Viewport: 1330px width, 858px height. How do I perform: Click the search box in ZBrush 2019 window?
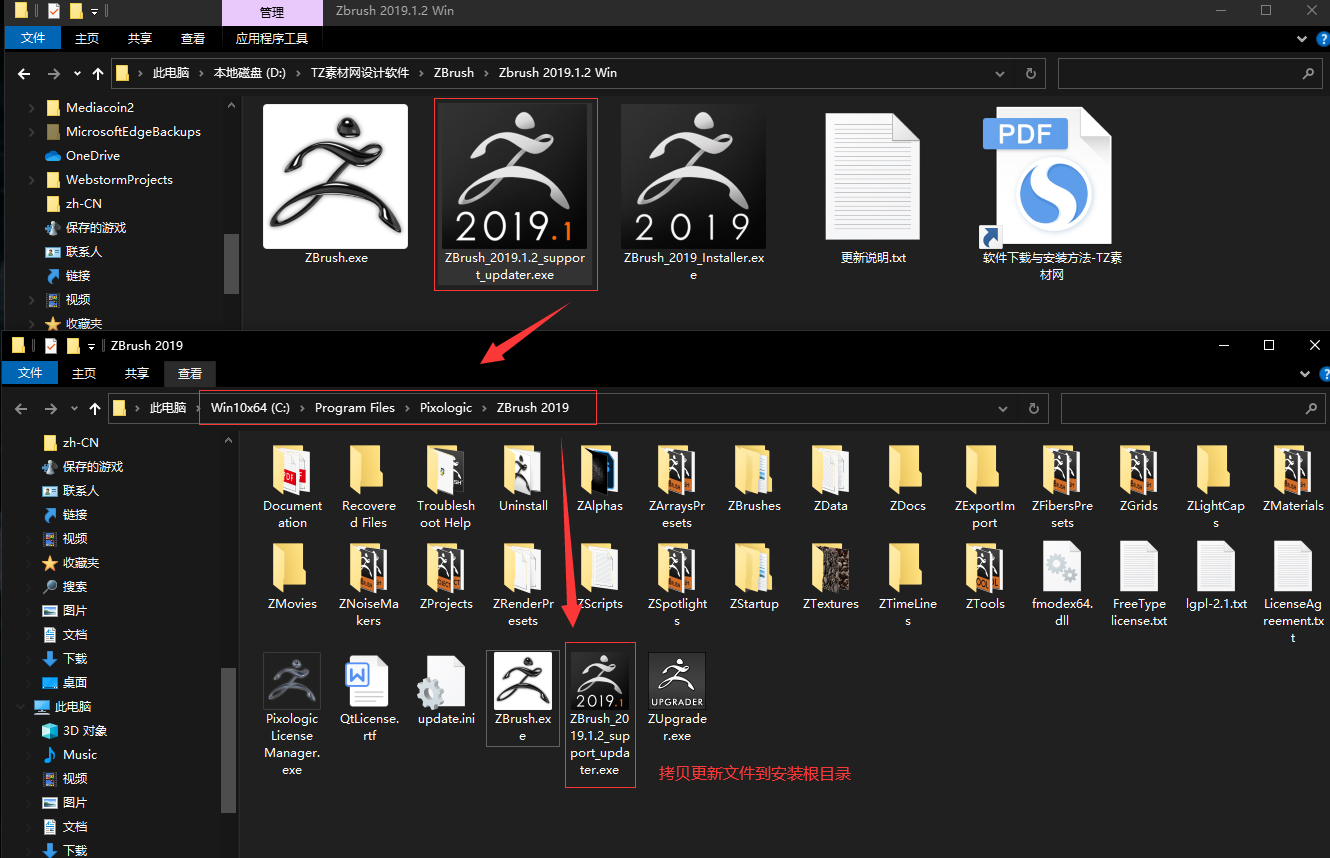[1192, 408]
